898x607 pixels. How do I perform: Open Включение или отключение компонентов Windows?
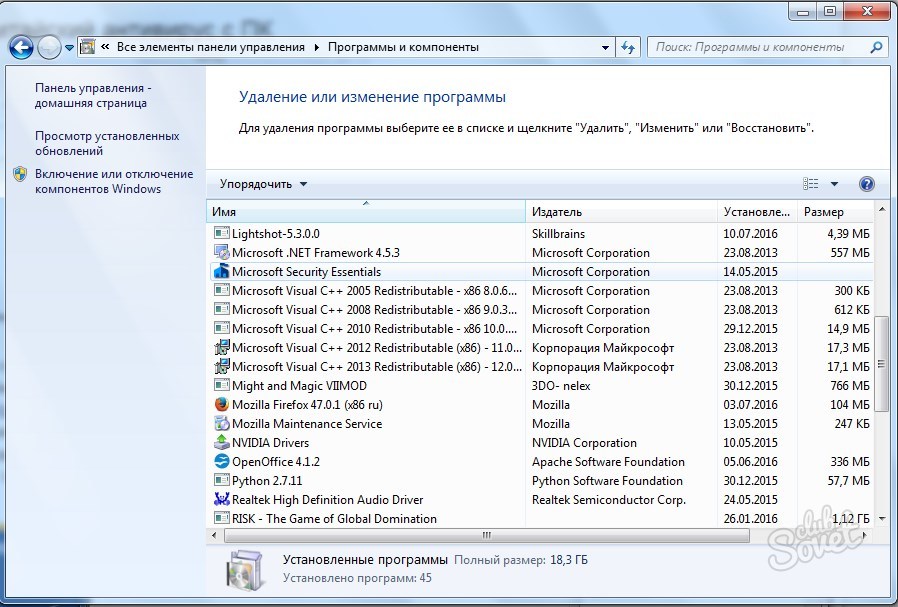113,181
